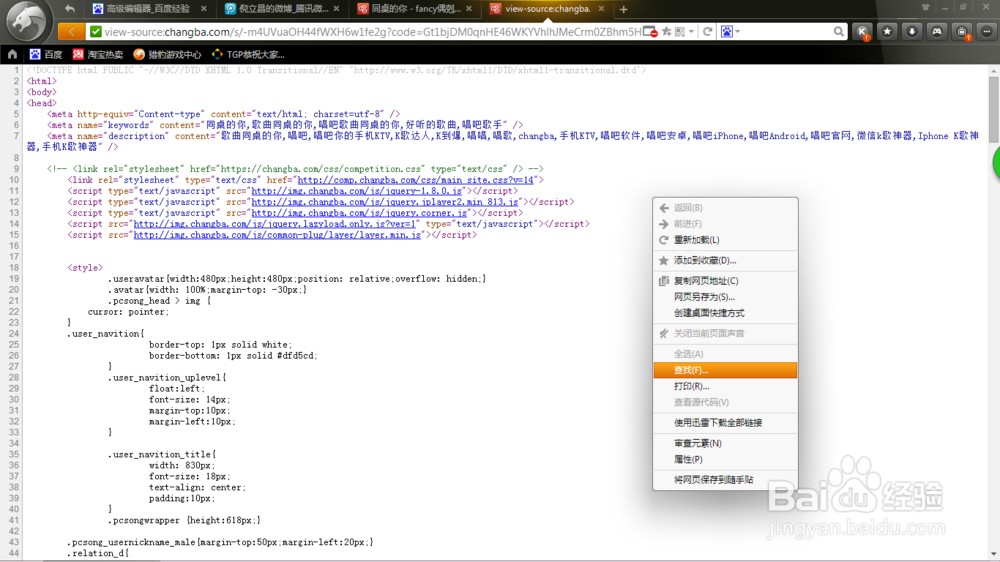Select 创建桌面快捷方式 in context menu
Image resolution: width=1000 pixels, height=562 pixels.
[725, 313]
